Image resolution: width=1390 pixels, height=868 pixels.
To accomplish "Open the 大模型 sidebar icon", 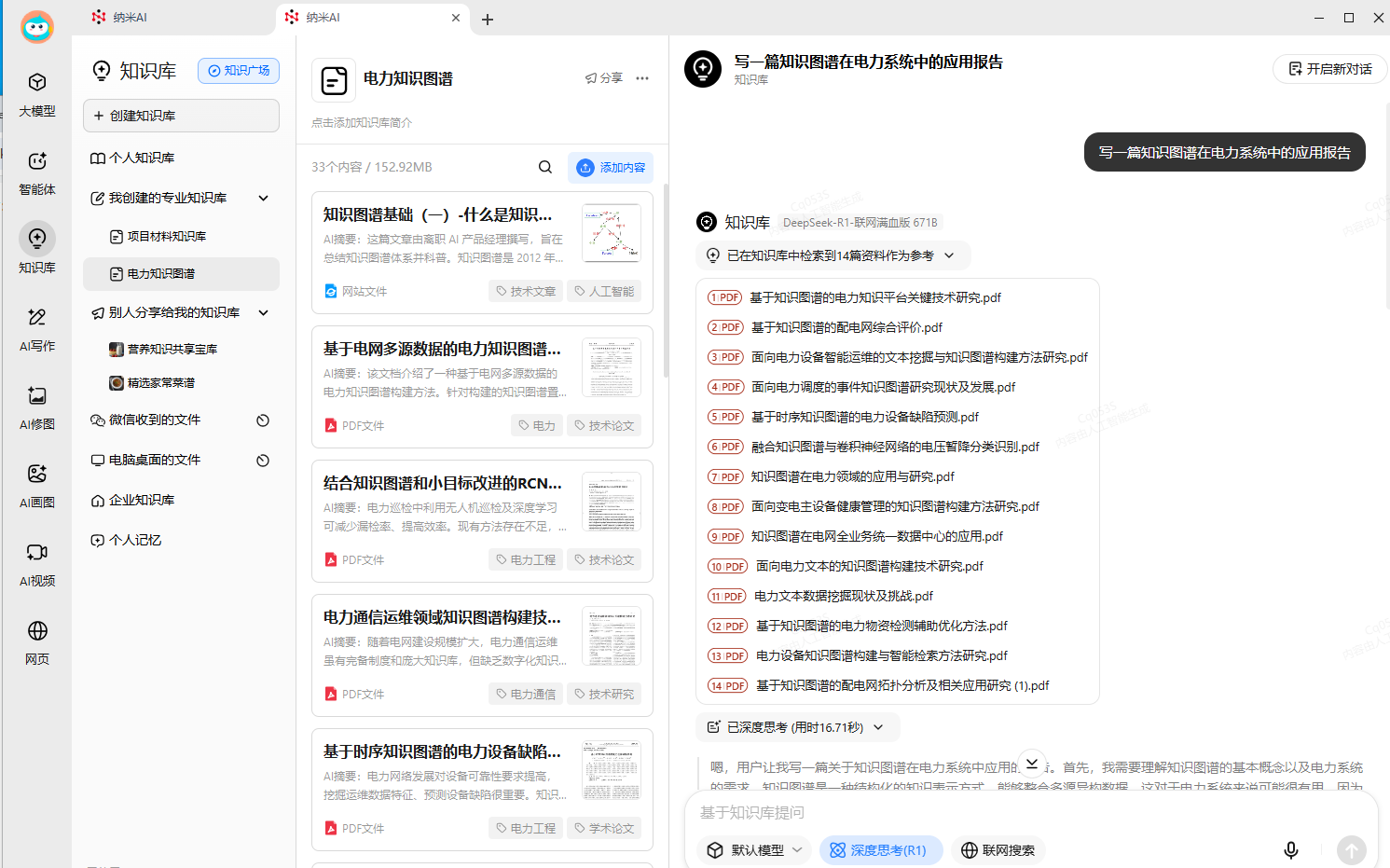I will 37,94.
